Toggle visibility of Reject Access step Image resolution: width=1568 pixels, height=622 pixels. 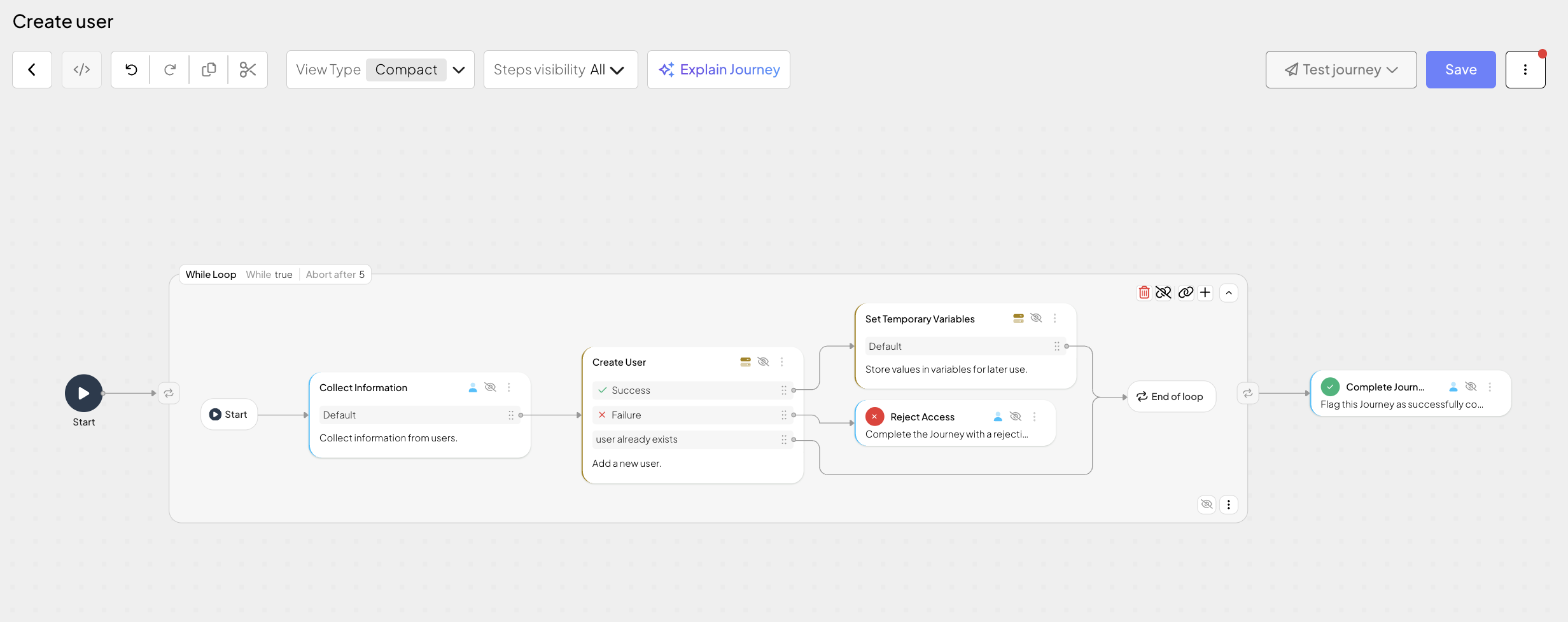tap(1016, 417)
